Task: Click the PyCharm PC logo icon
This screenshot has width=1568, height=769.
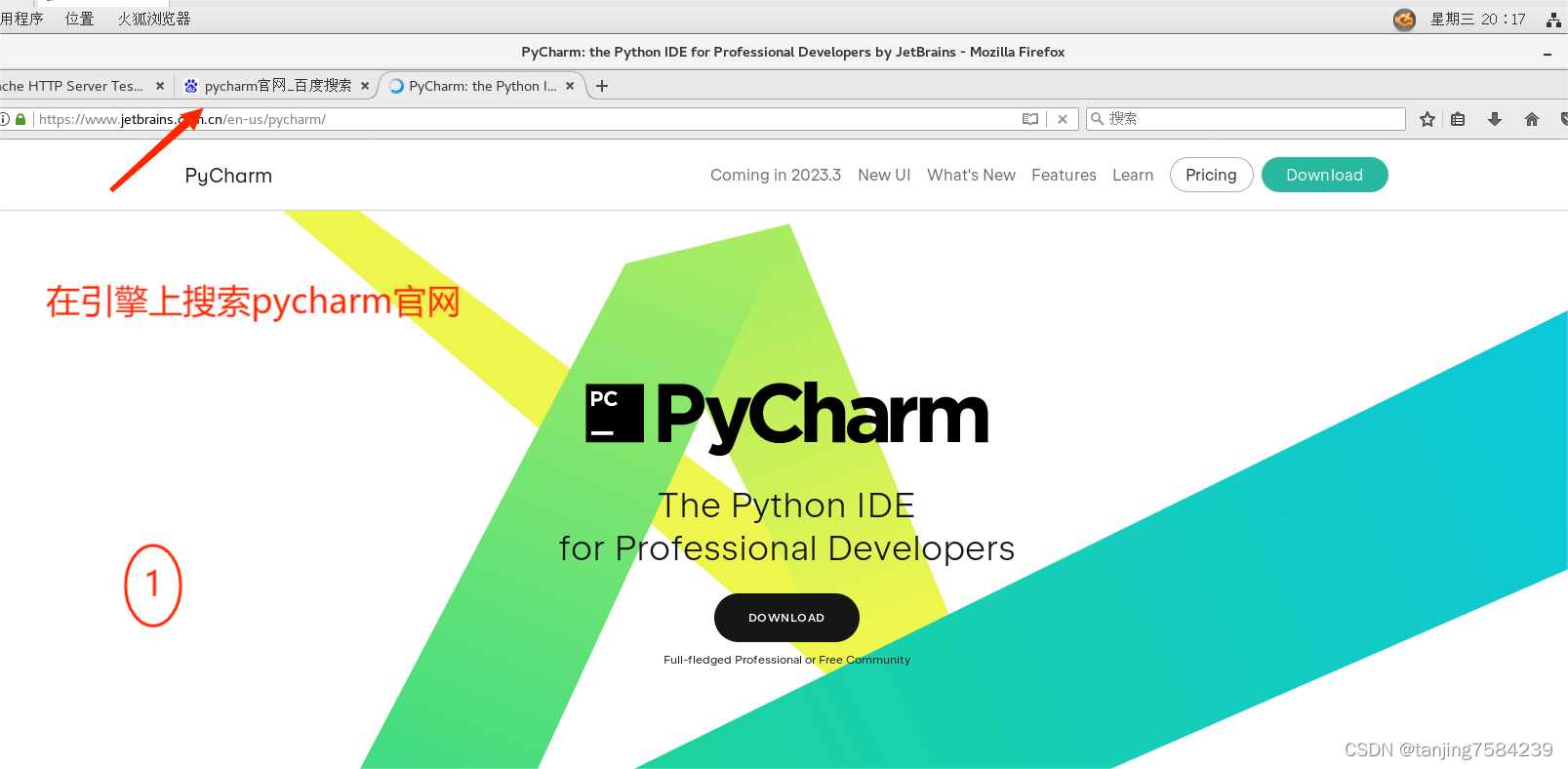Action: tap(615, 414)
